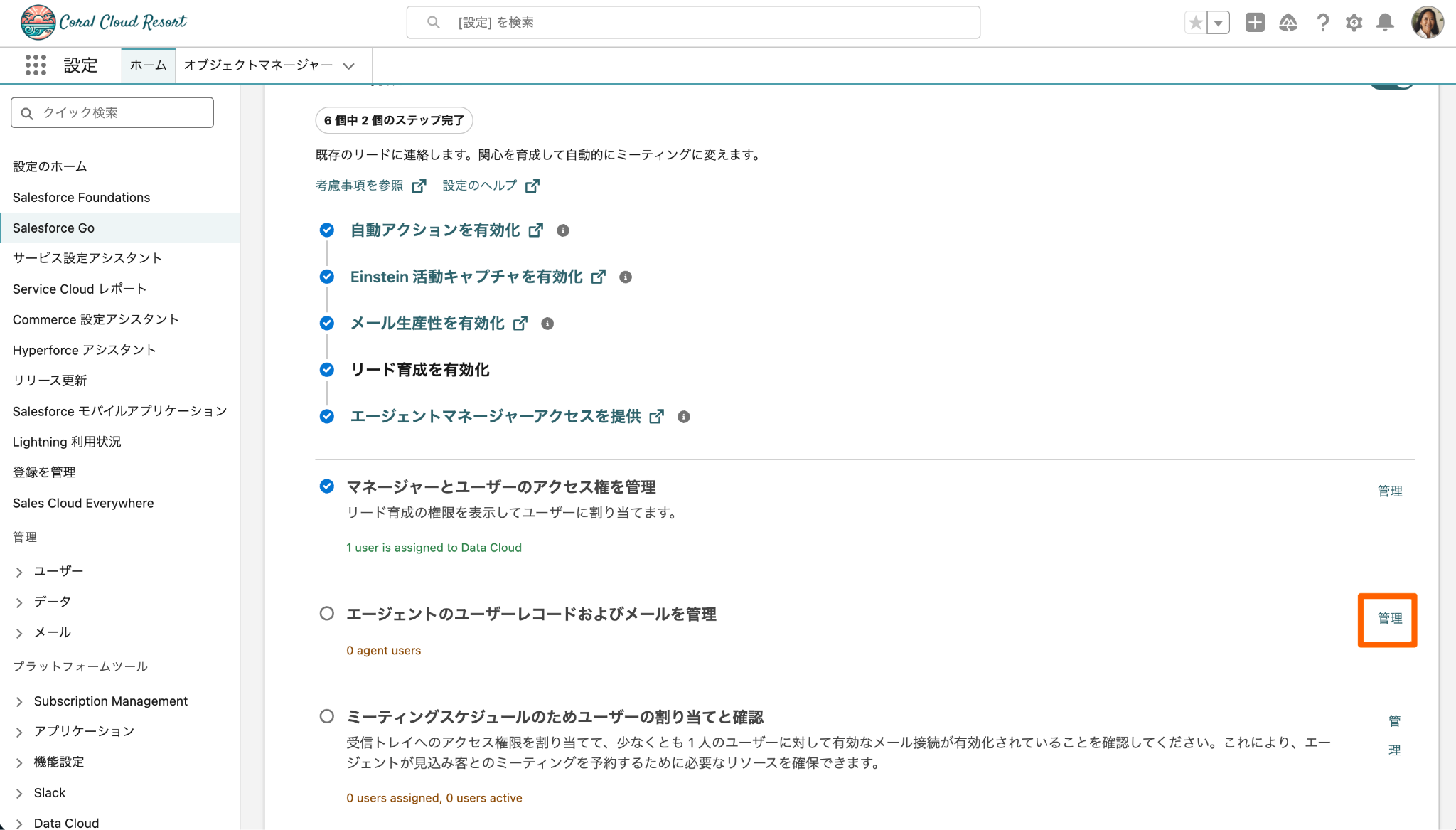The height and width of the screenshot is (830, 1456).
Task: Click the [設定] を検索 search field
Action: coord(693,23)
